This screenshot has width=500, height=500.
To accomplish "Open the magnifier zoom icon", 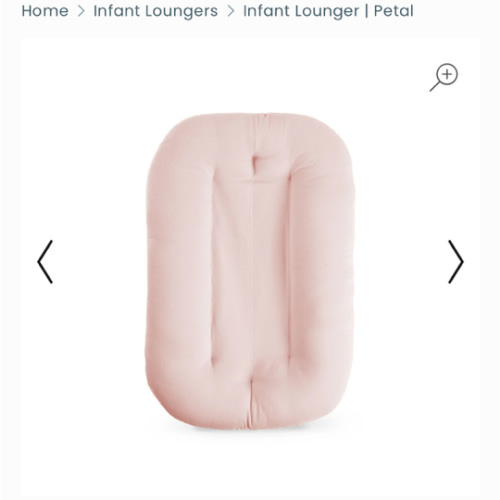I will click(x=444, y=77).
